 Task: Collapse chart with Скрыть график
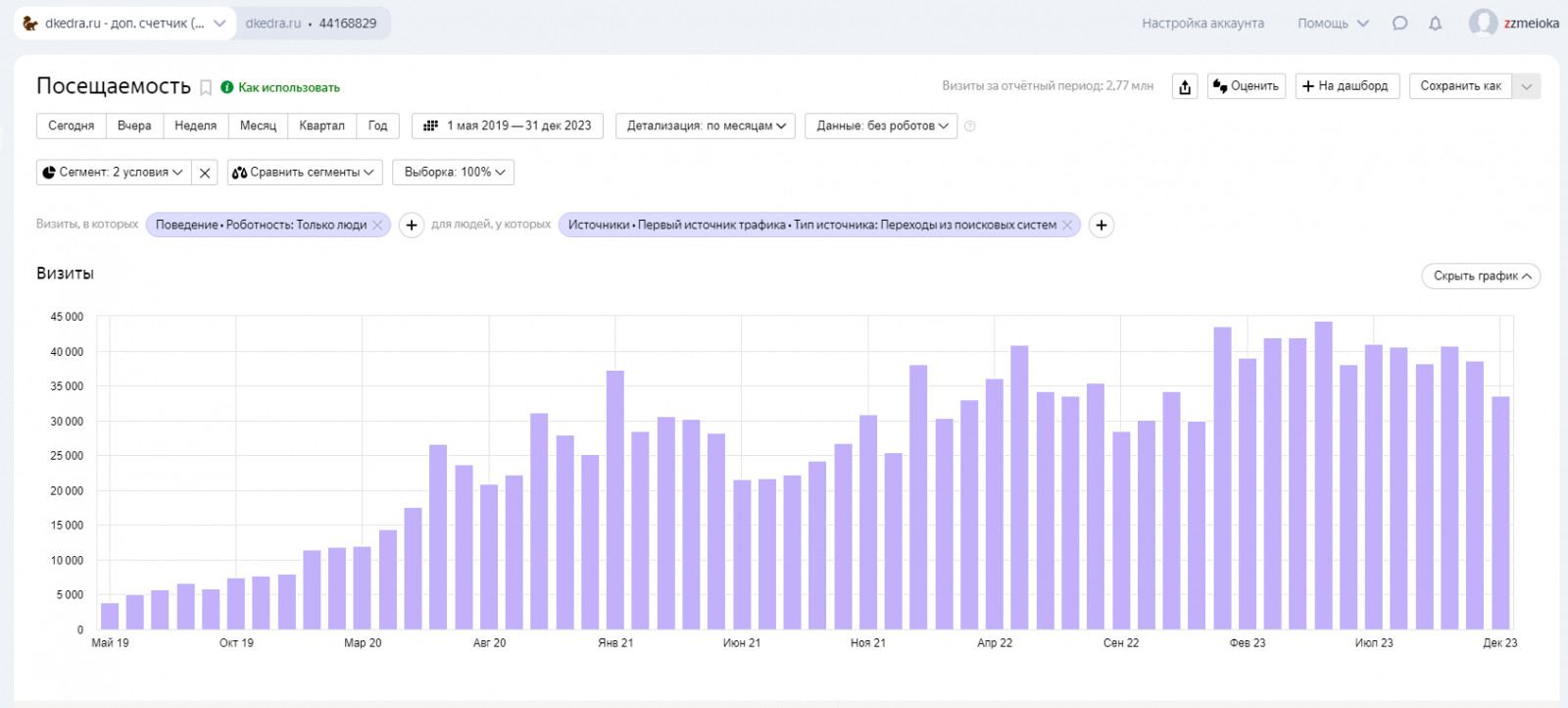coord(1481,277)
